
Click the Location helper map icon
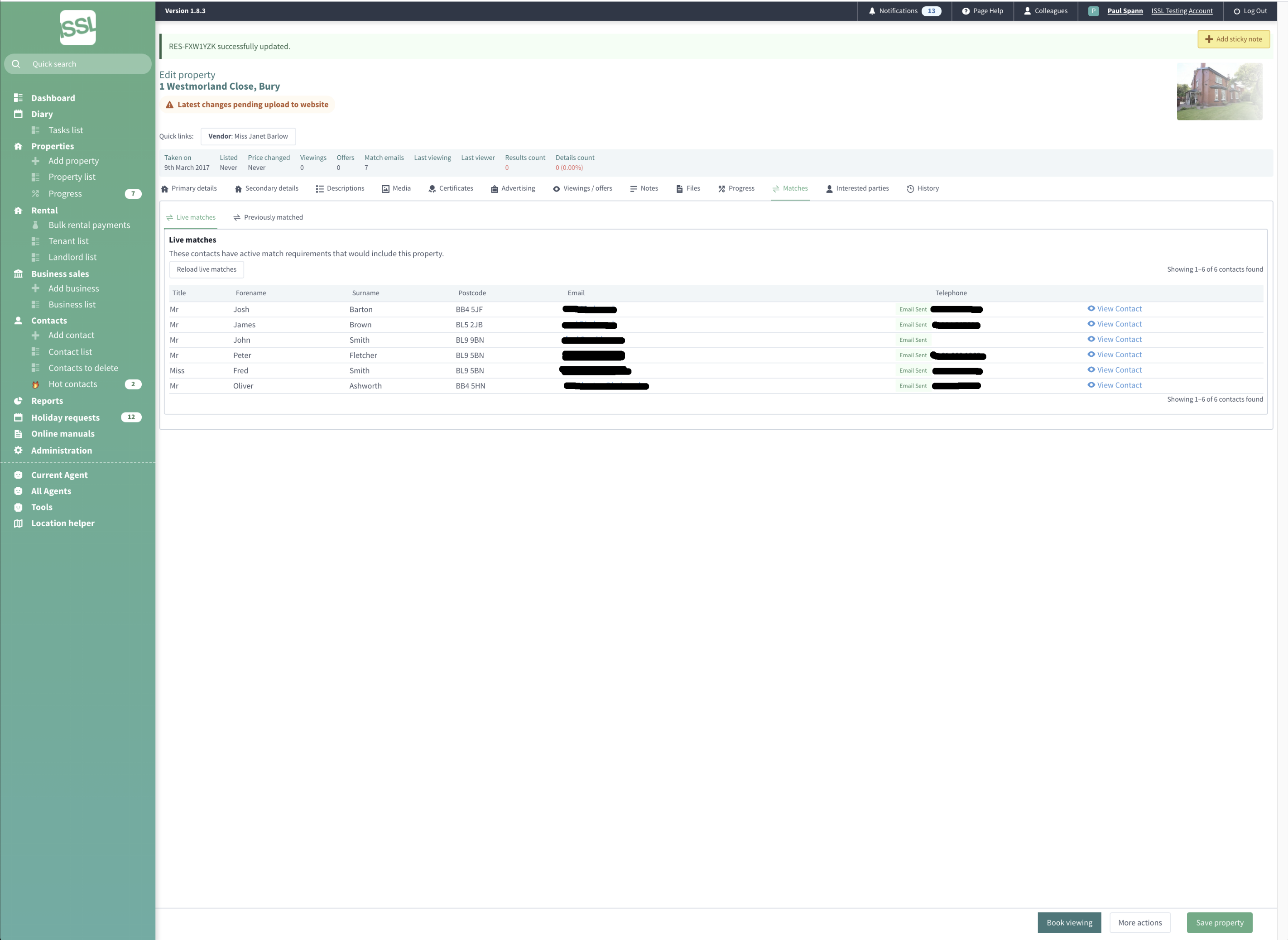click(x=18, y=523)
